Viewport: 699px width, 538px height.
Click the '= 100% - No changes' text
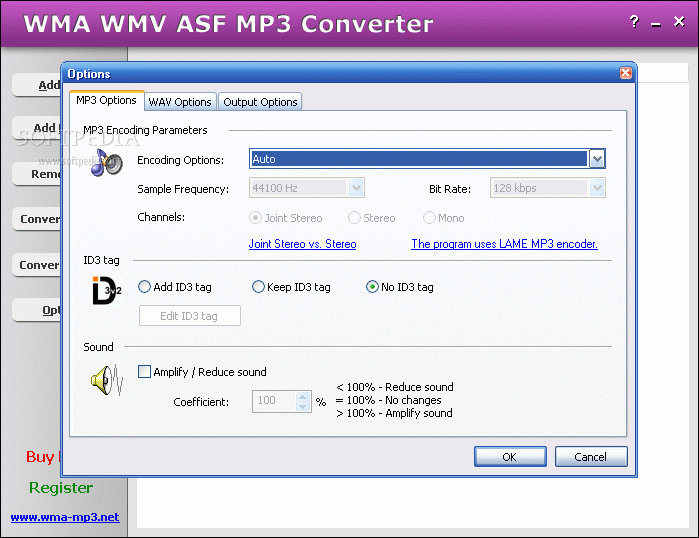[388, 400]
